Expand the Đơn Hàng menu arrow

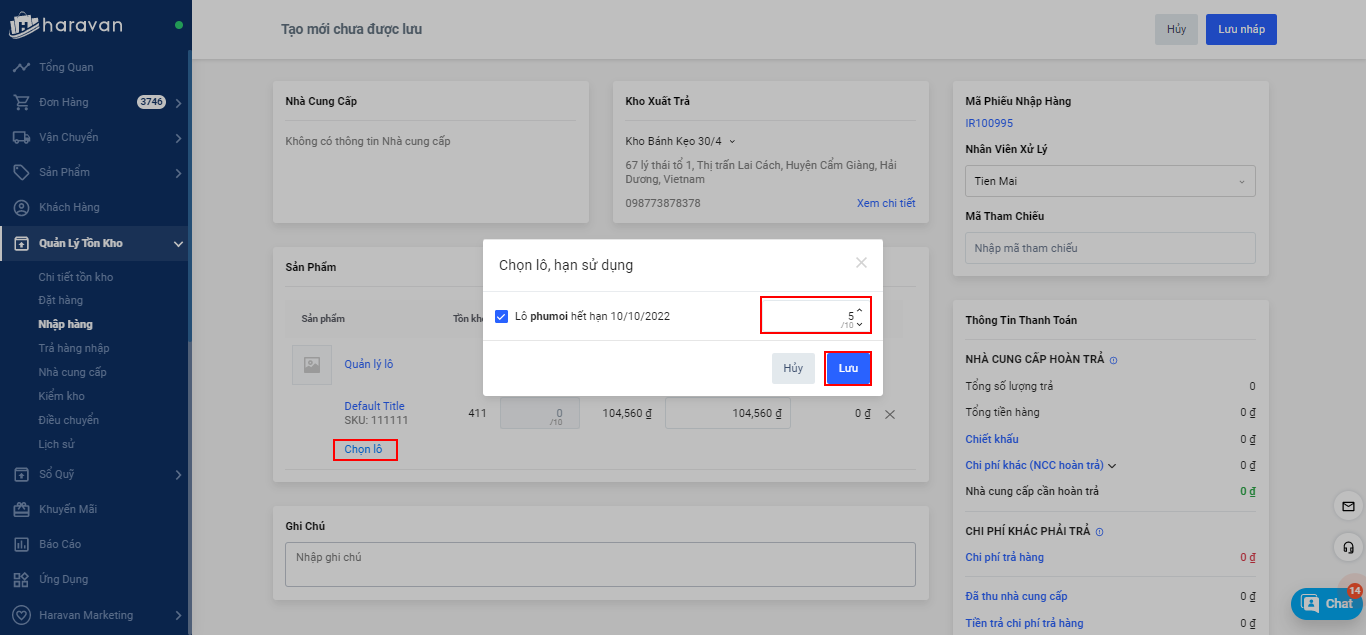click(x=178, y=103)
